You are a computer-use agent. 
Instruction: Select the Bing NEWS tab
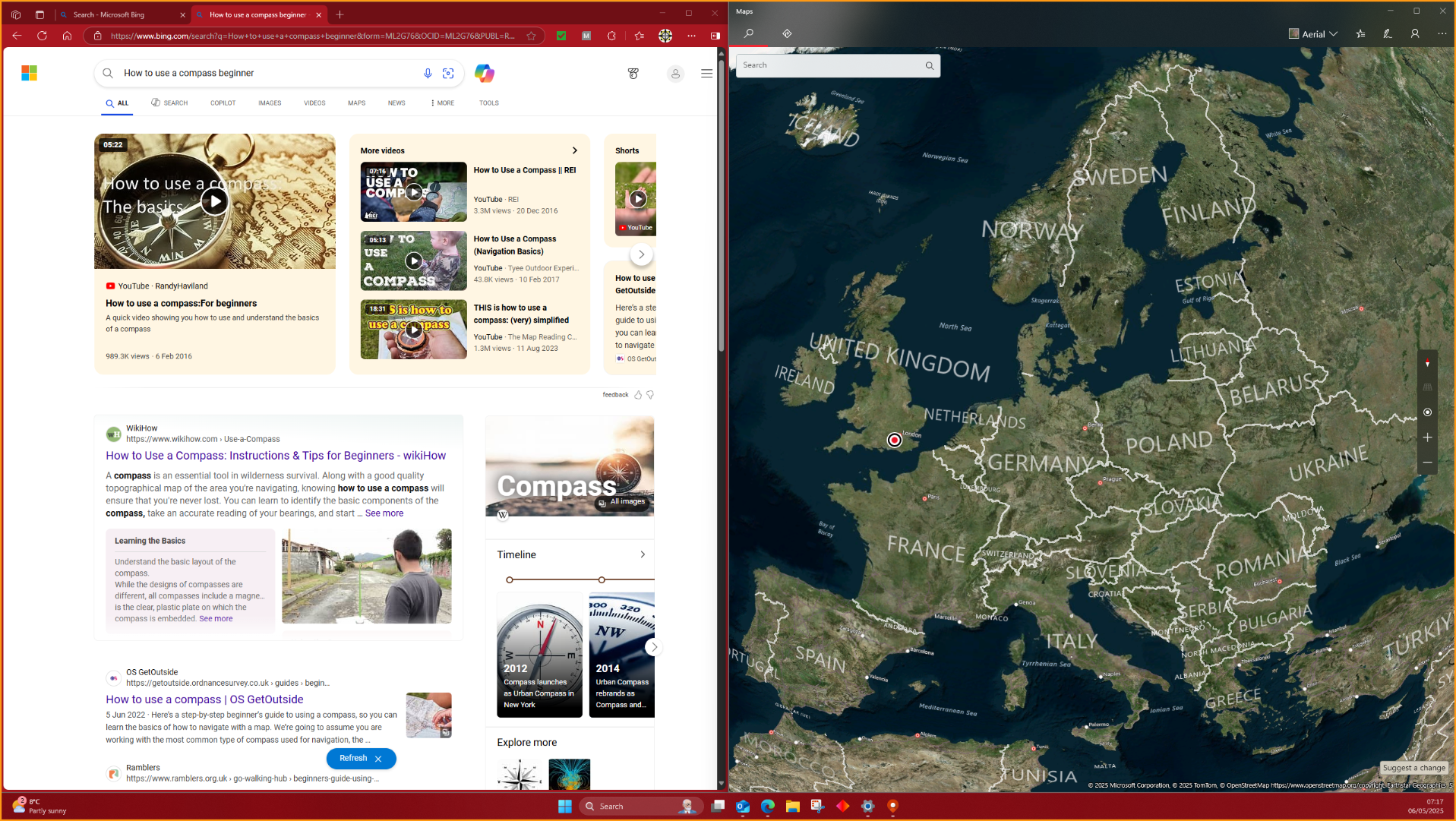(396, 103)
